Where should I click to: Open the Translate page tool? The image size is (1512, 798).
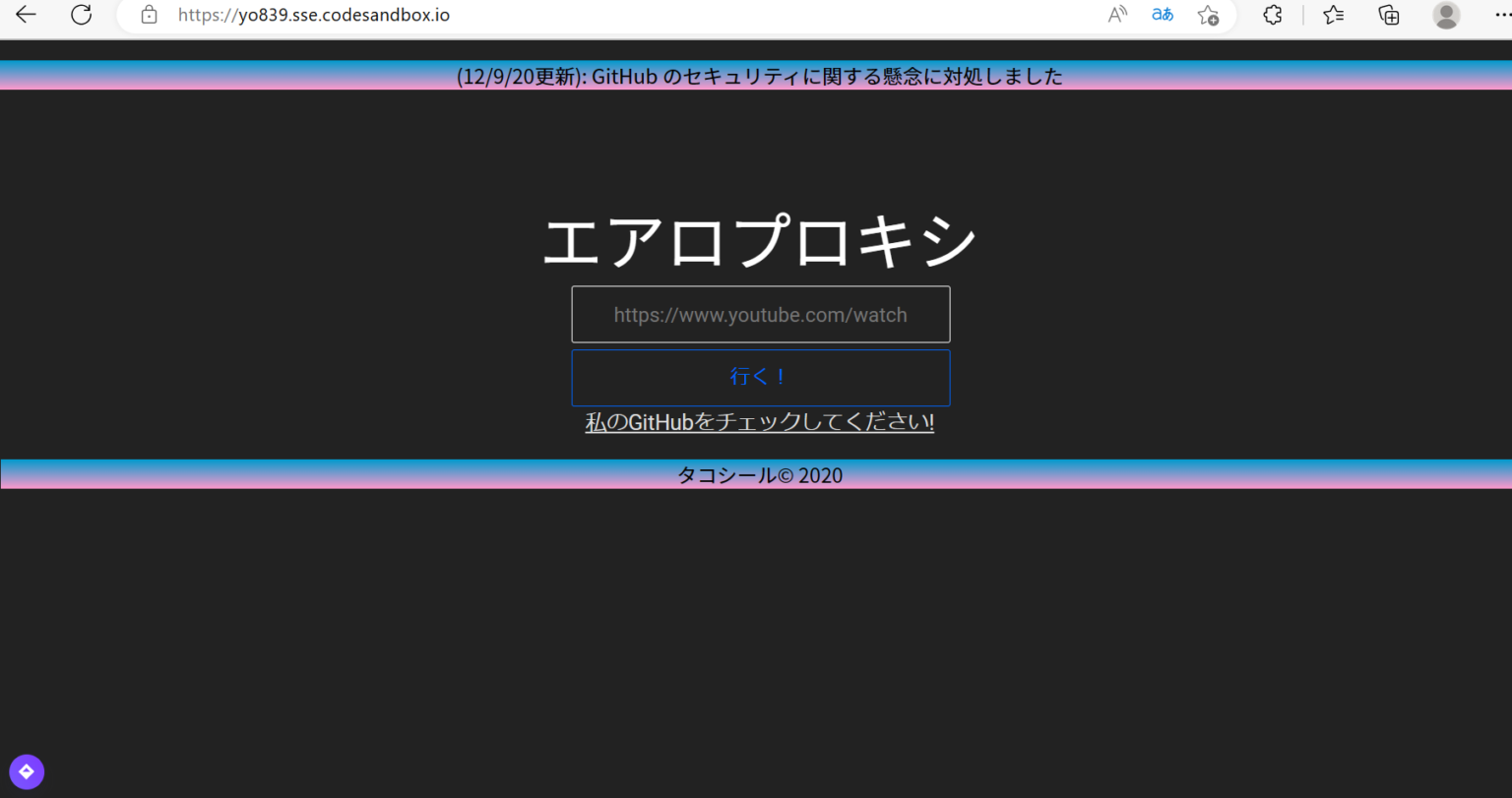click(1162, 15)
